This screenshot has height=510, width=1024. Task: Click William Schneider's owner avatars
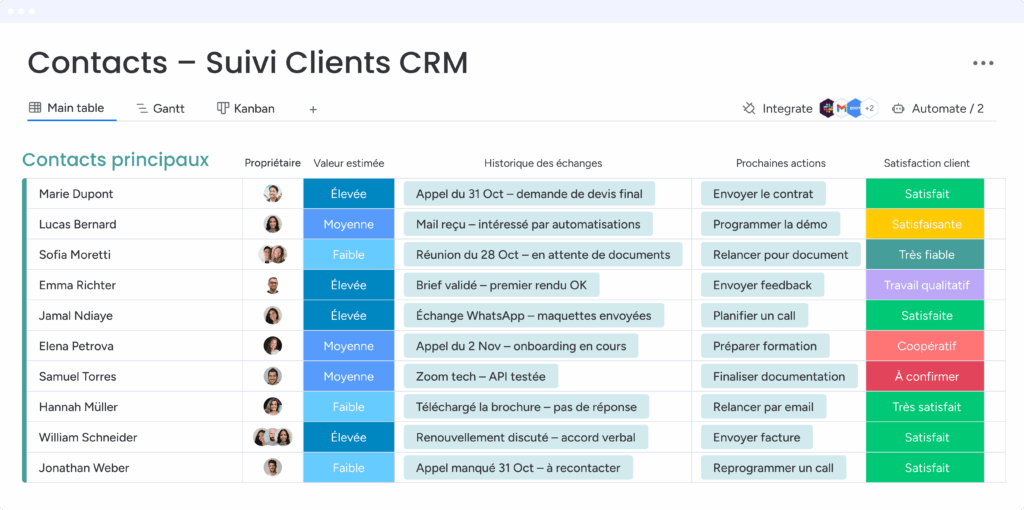coord(272,437)
